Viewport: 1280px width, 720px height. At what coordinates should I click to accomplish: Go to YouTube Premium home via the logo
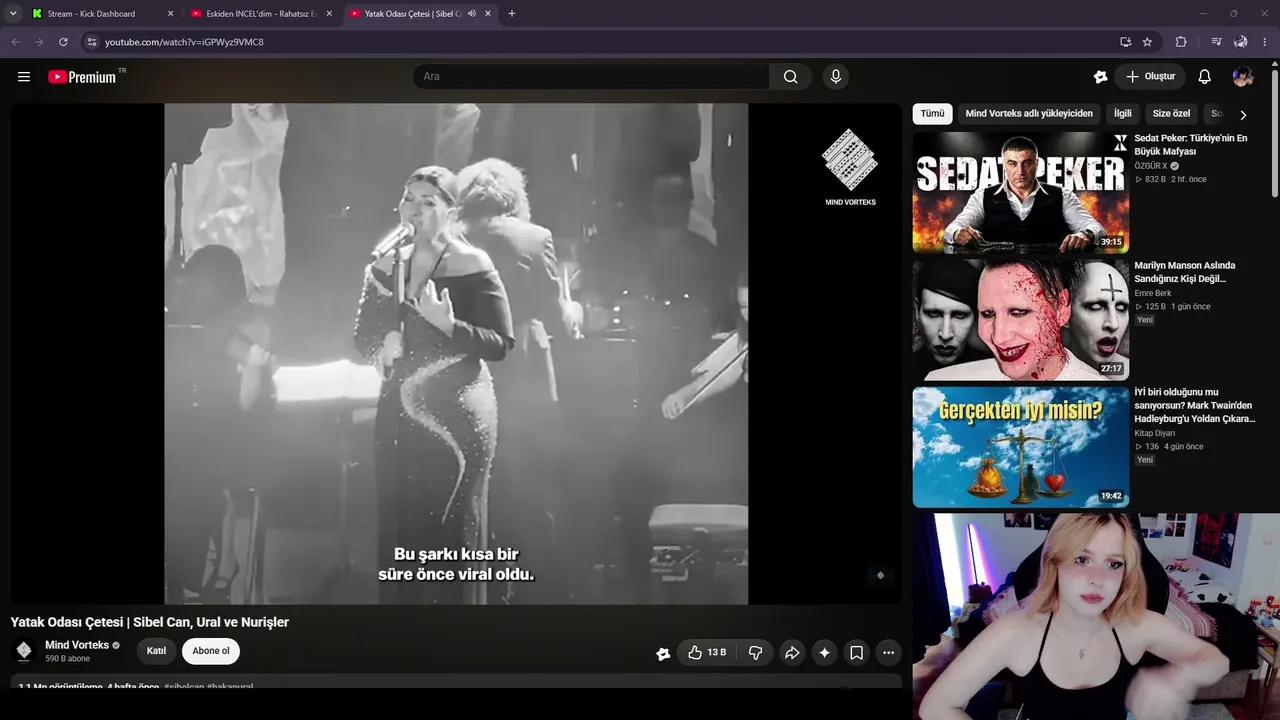(82, 77)
